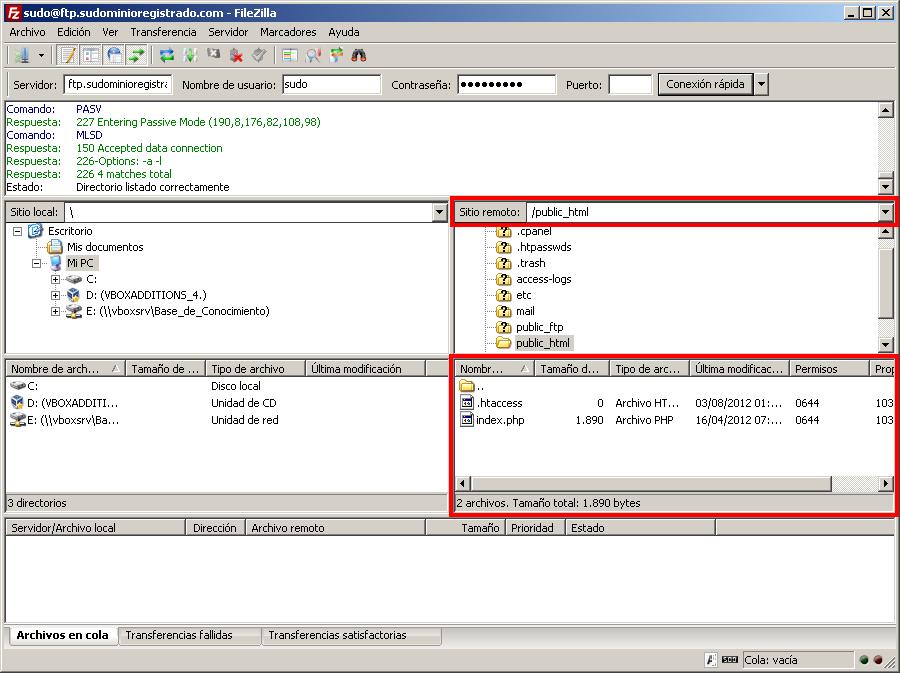Sort remote list by Permisos column
The image size is (900, 673).
tap(829, 369)
